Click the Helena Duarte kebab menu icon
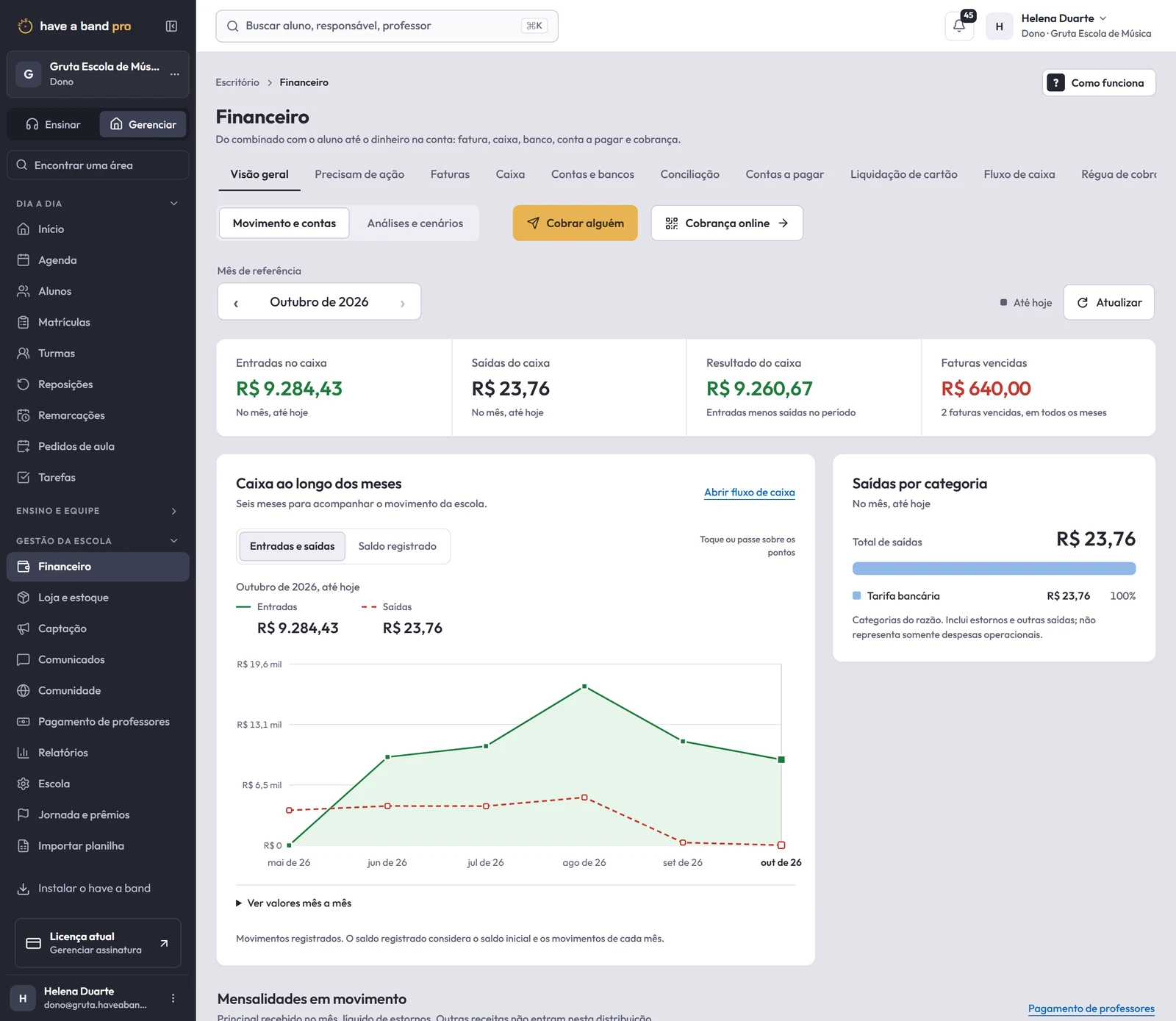Image resolution: width=1176 pixels, height=1021 pixels. coord(173,998)
